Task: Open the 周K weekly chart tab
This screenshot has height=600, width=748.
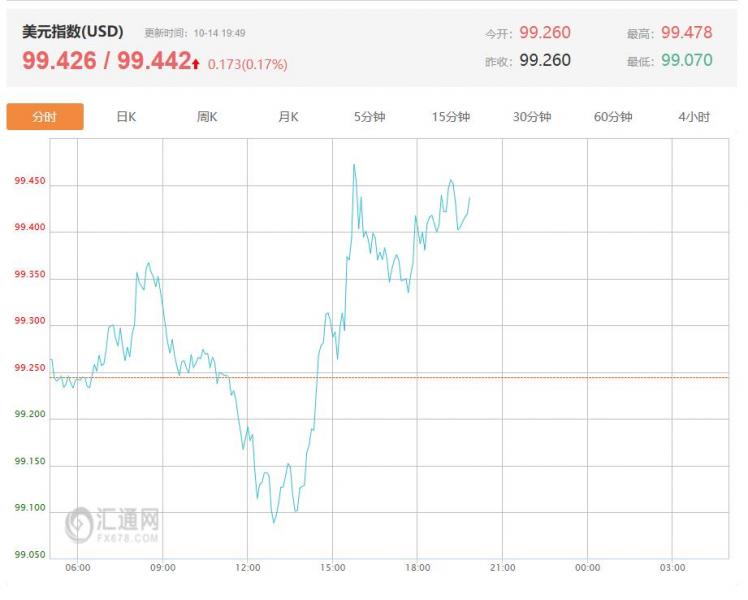Action: pyautogui.click(x=207, y=117)
